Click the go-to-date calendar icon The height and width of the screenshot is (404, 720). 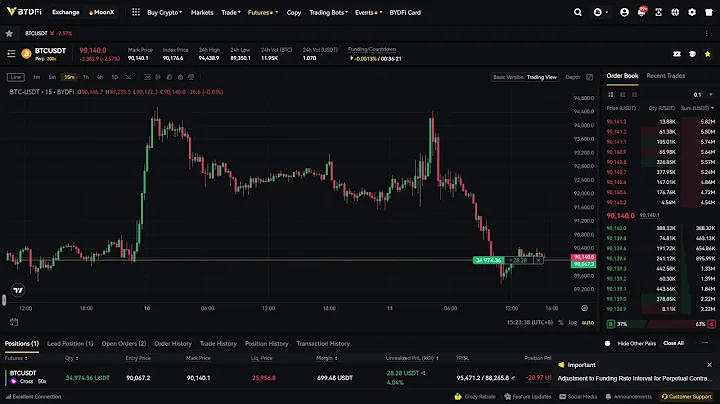(x=14, y=322)
